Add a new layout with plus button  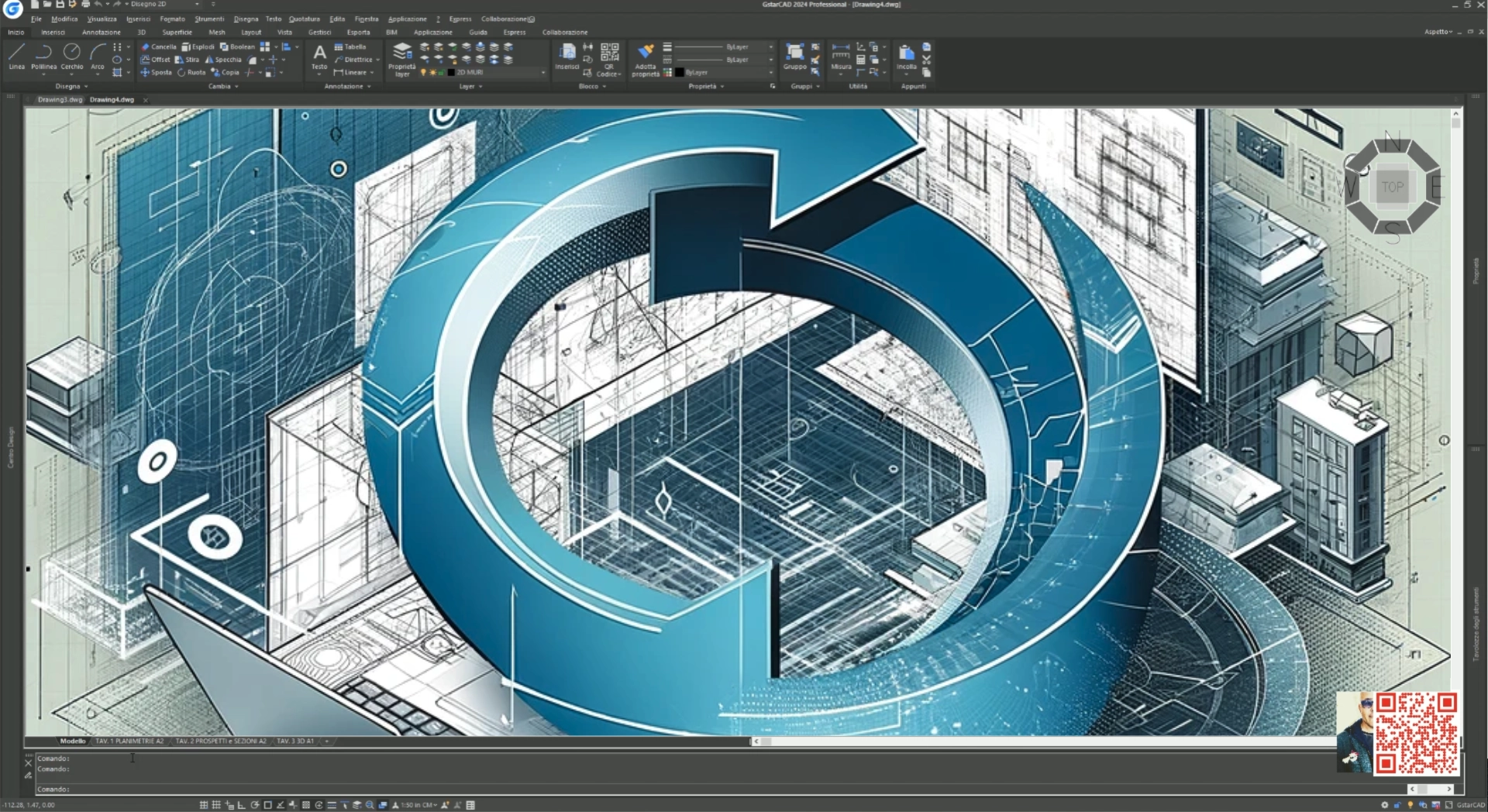[x=326, y=741]
